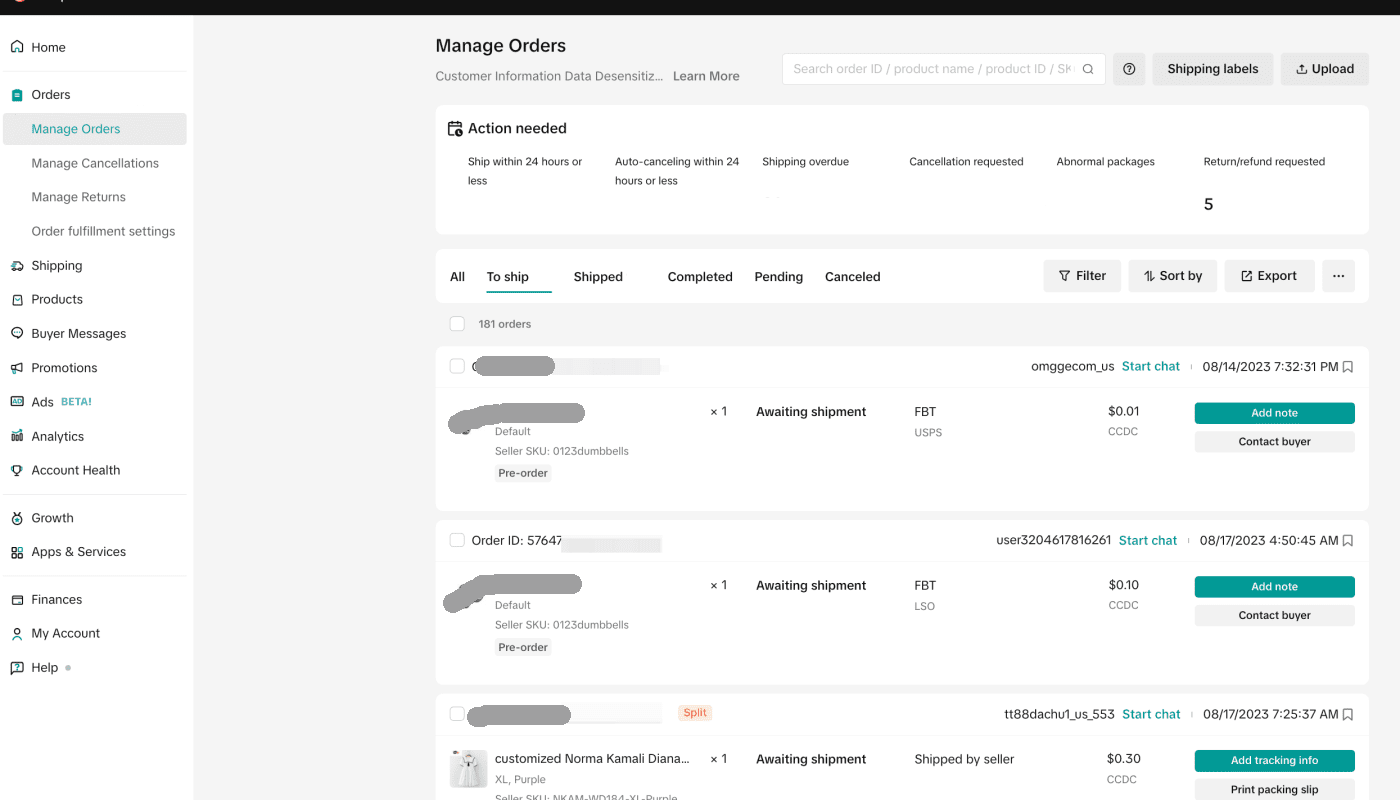Image resolution: width=1400 pixels, height=800 pixels.
Task: Contact buyer for the $0.01 order
Action: (1275, 442)
